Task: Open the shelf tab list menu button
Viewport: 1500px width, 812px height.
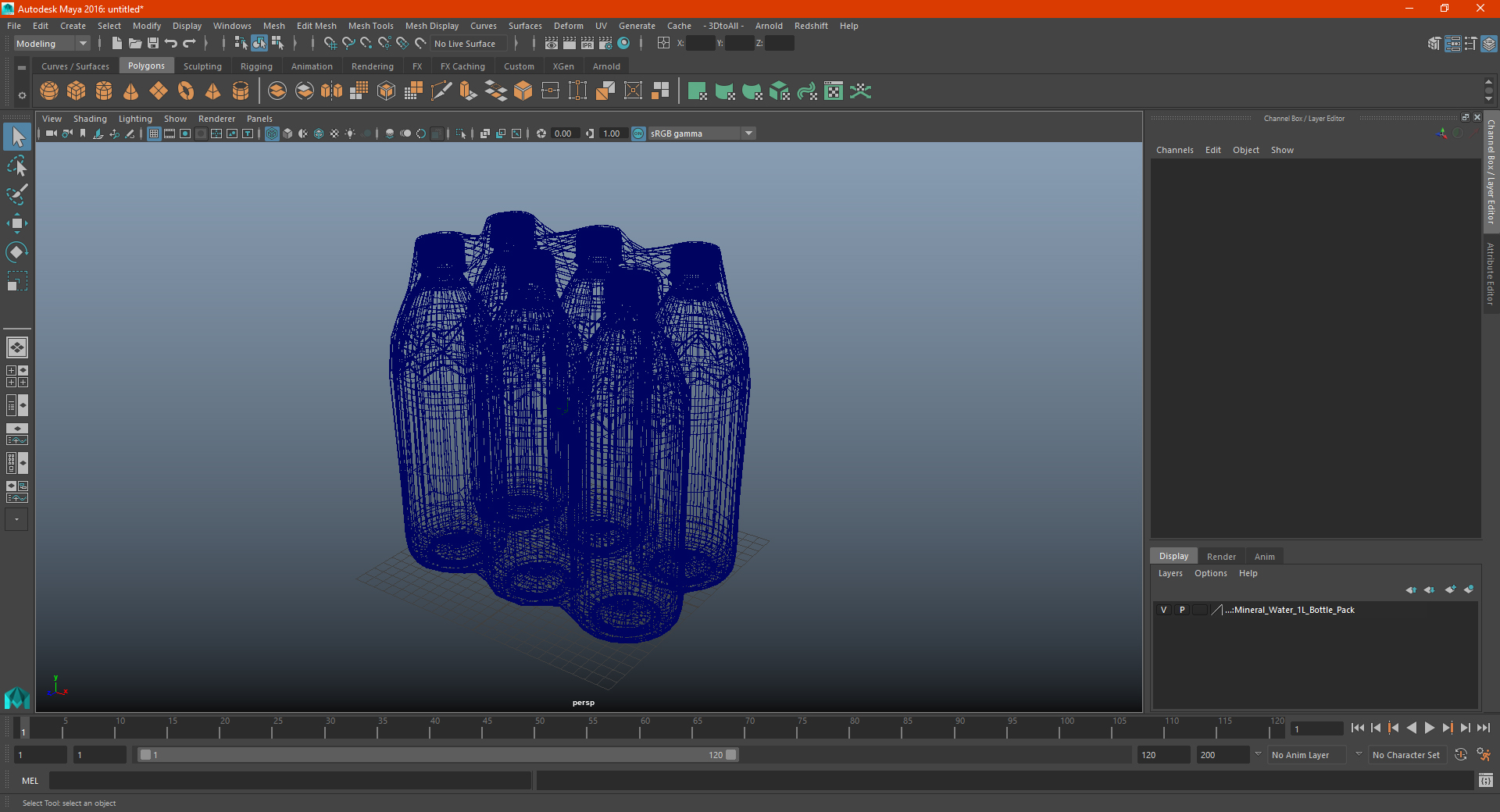Action: tap(22, 68)
